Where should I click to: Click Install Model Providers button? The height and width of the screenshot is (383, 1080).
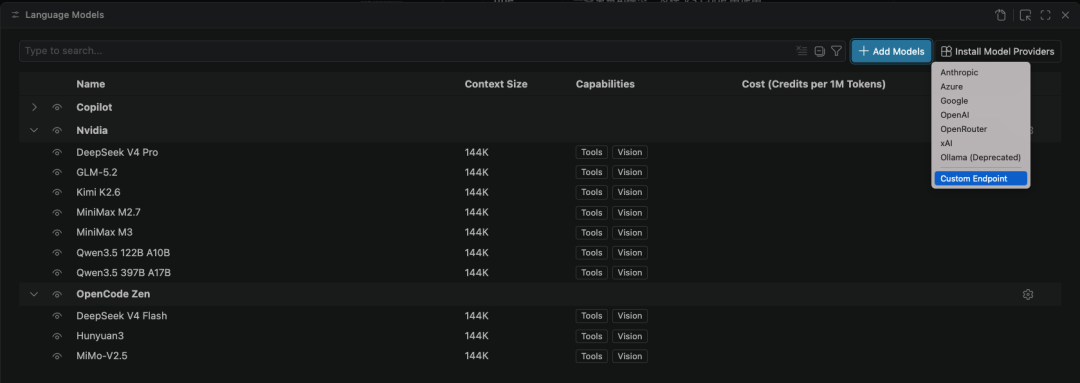pyautogui.click(x=997, y=52)
